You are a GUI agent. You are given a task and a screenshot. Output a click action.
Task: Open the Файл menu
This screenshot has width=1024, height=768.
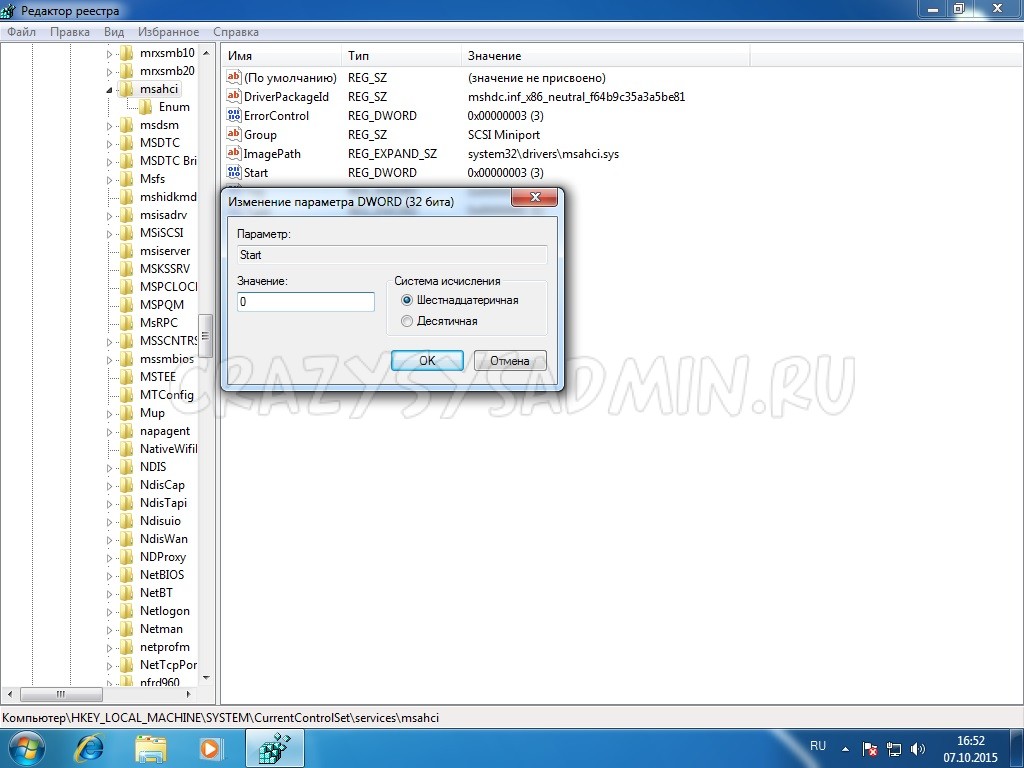point(21,32)
